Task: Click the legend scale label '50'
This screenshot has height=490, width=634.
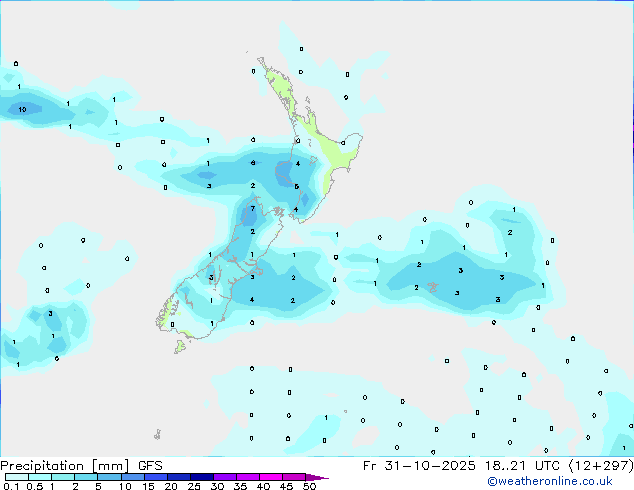Action: pos(309,486)
